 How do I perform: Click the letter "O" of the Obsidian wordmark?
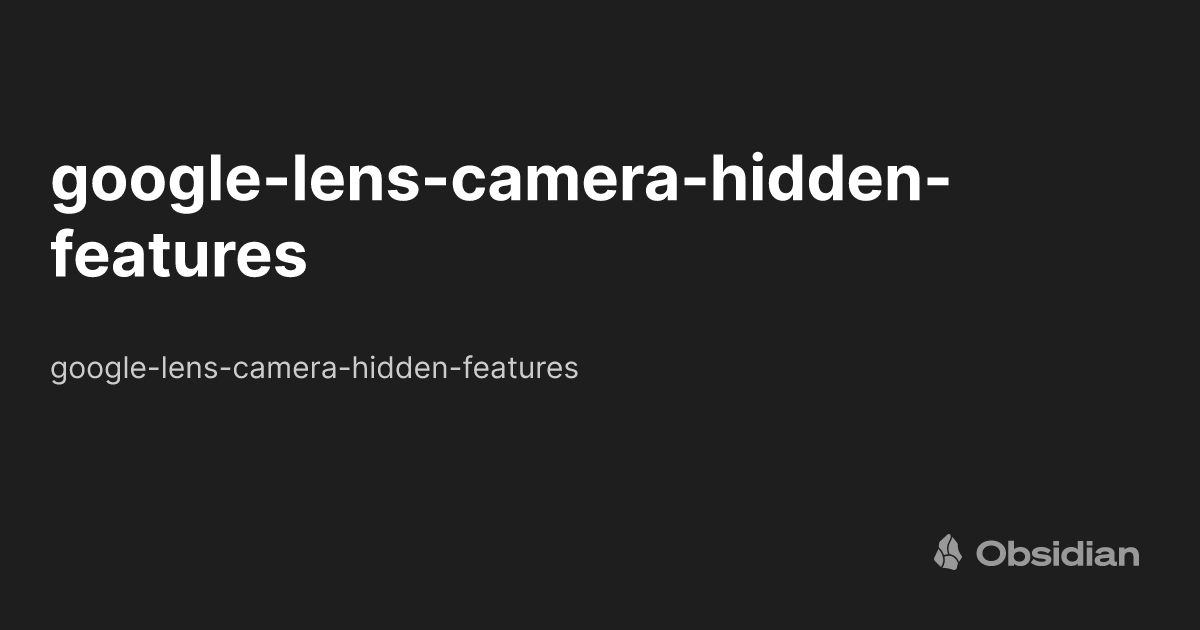(x=992, y=554)
